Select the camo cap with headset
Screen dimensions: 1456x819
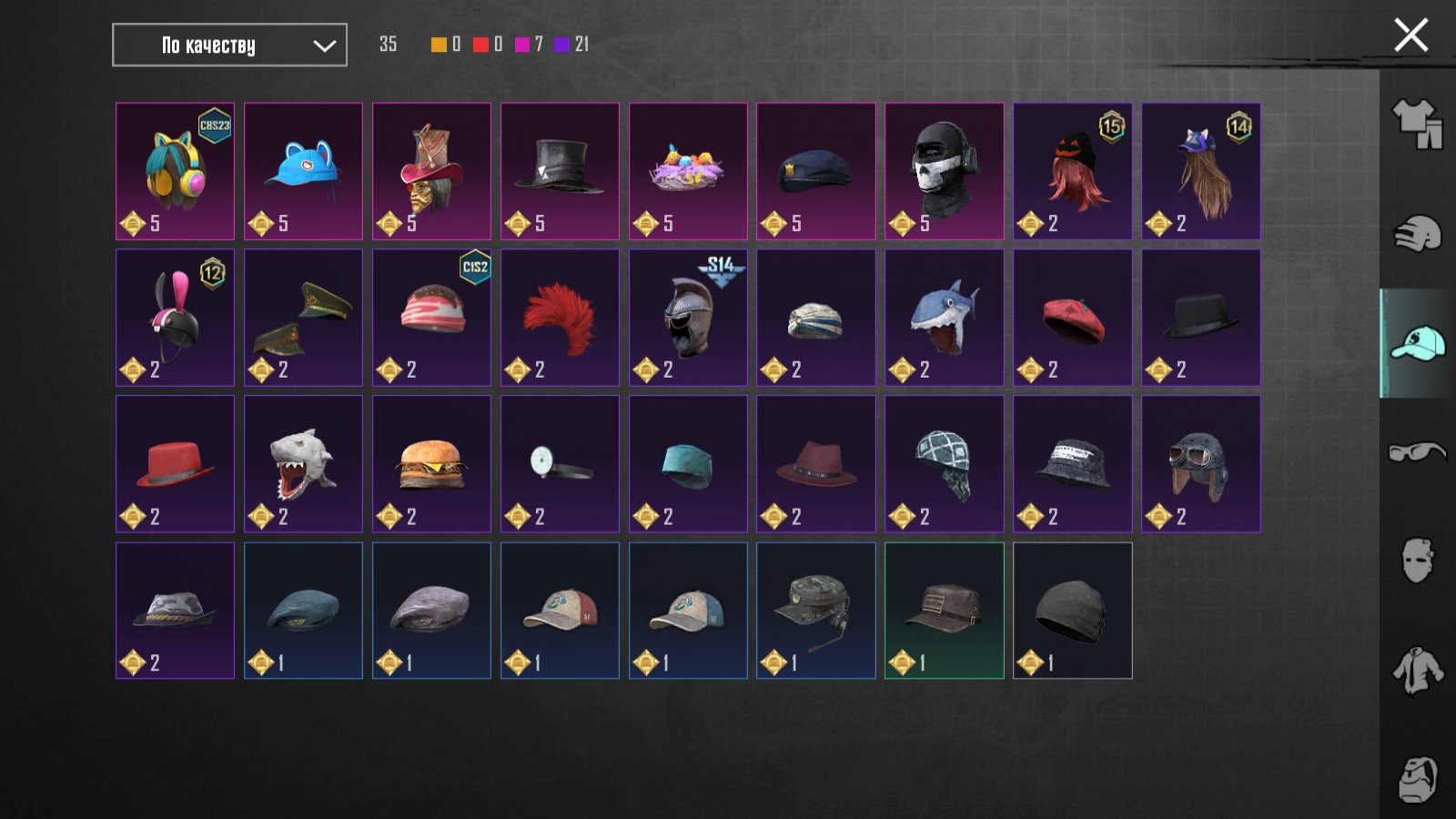[815, 611]
